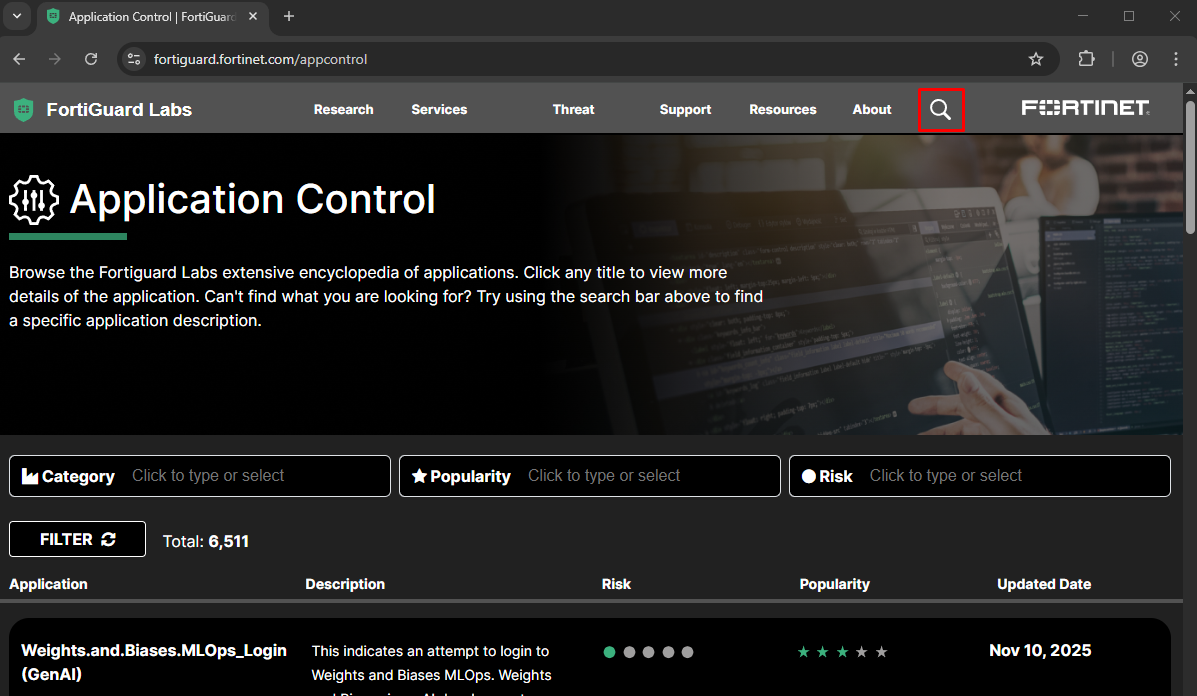This screenshot has height=696, width=1197.
Task: Click the Application Control gear icon
Action: 33,199
